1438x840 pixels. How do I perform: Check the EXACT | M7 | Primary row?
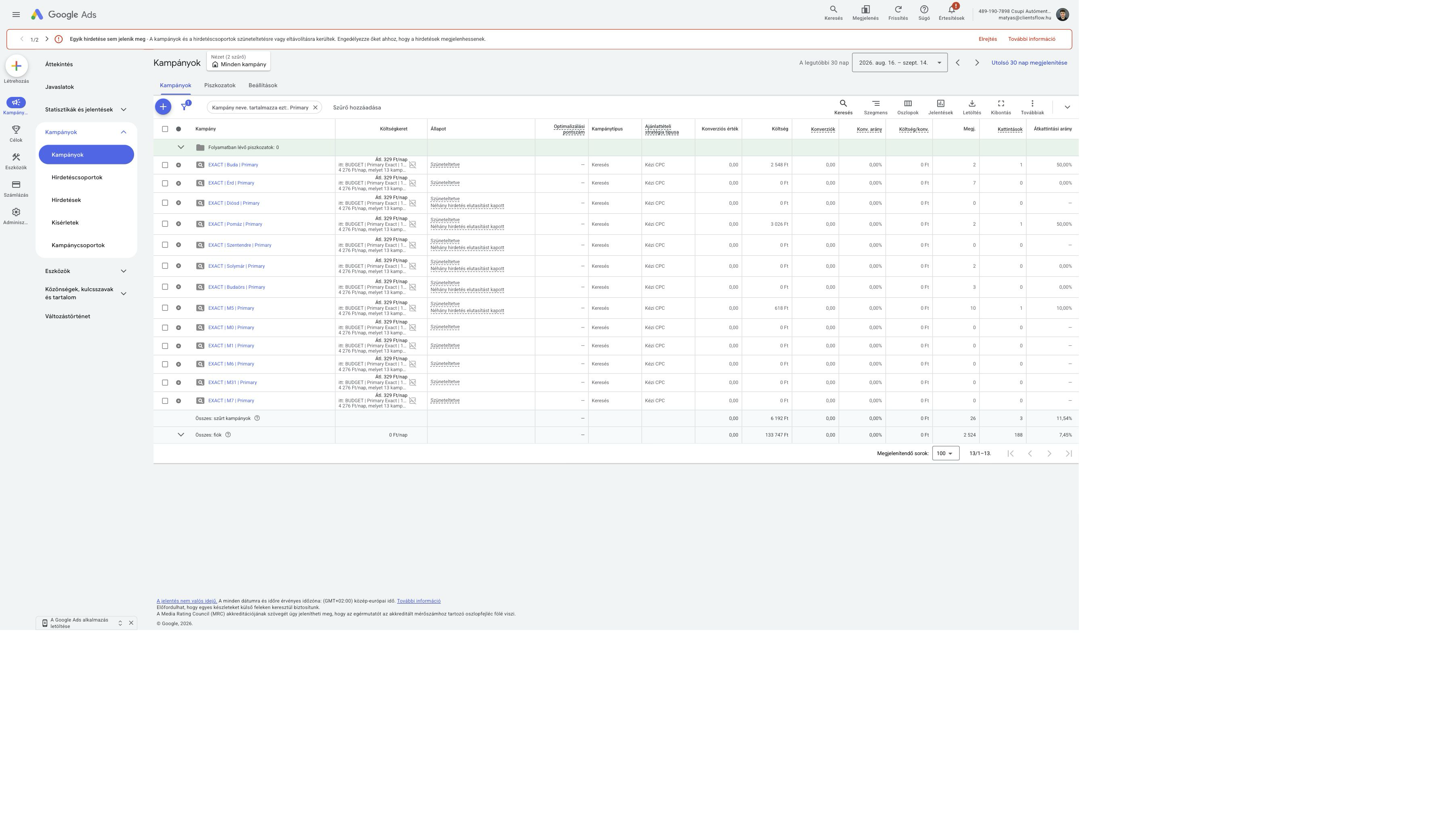pos(165,401)
